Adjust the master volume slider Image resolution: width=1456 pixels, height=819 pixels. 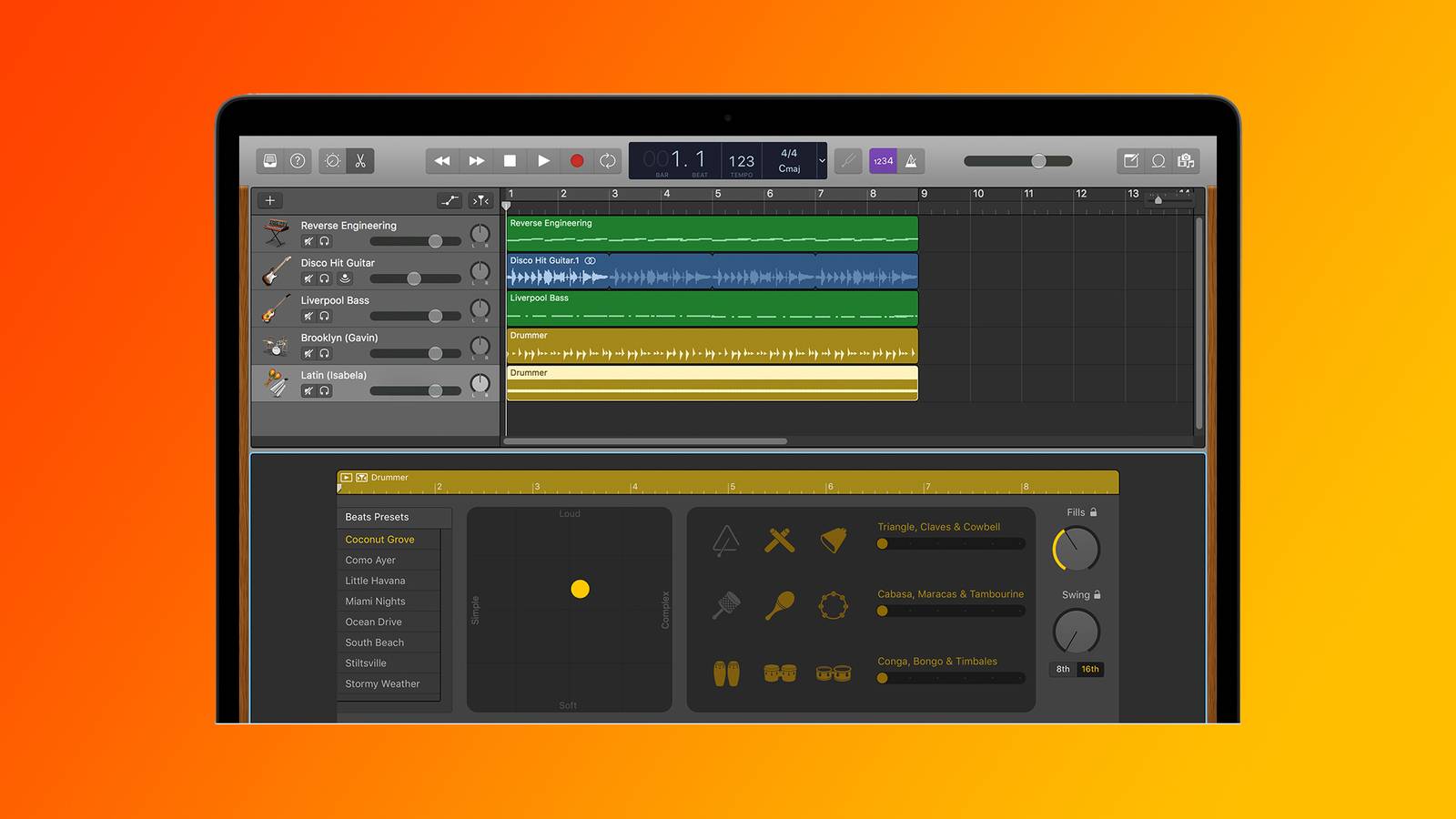click(x=1037, y=160)
